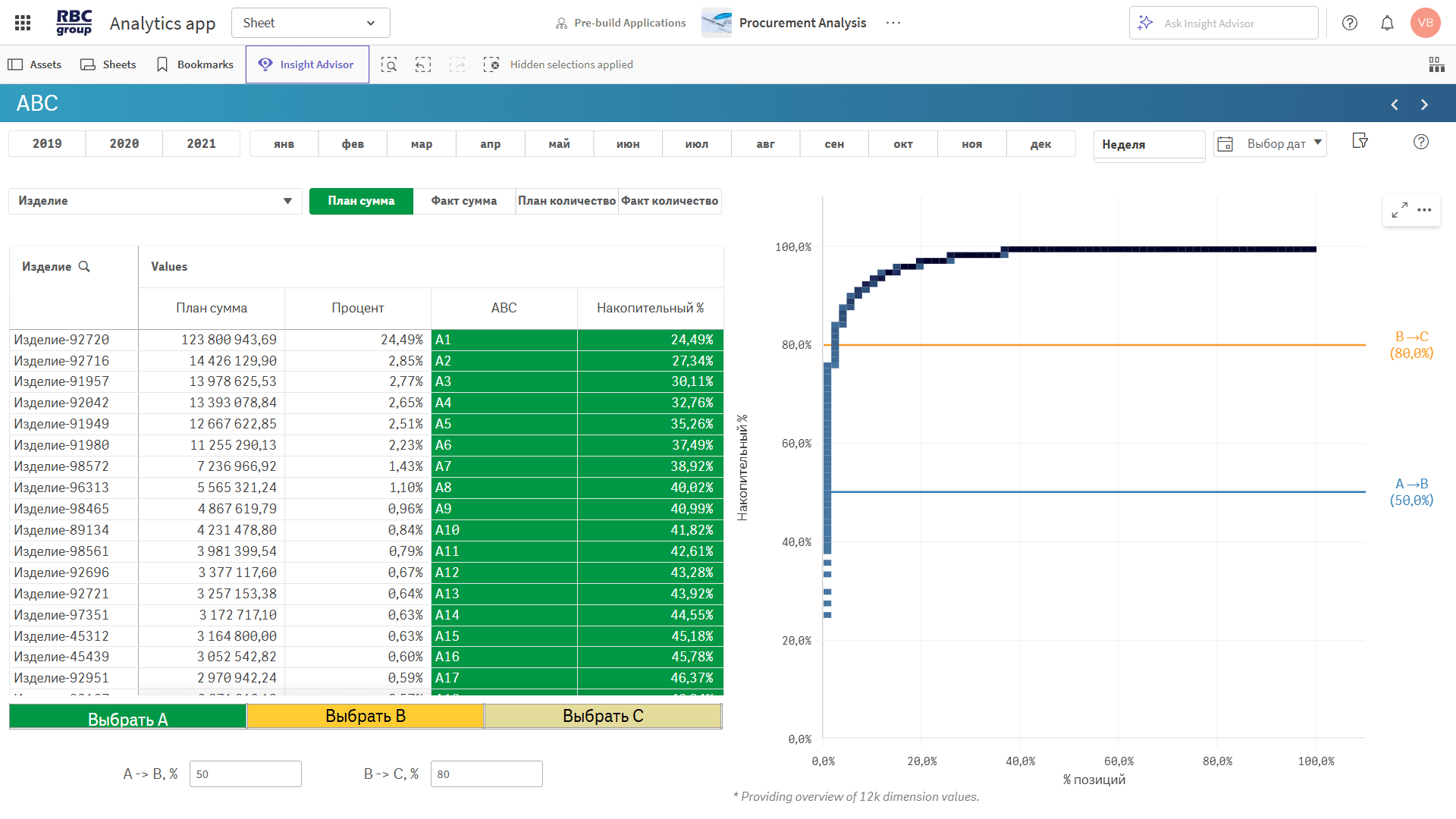The width and height of the screenshot is (1456, 819).
Task: Click the A -> B, % input field
Action: coord(245,774)
